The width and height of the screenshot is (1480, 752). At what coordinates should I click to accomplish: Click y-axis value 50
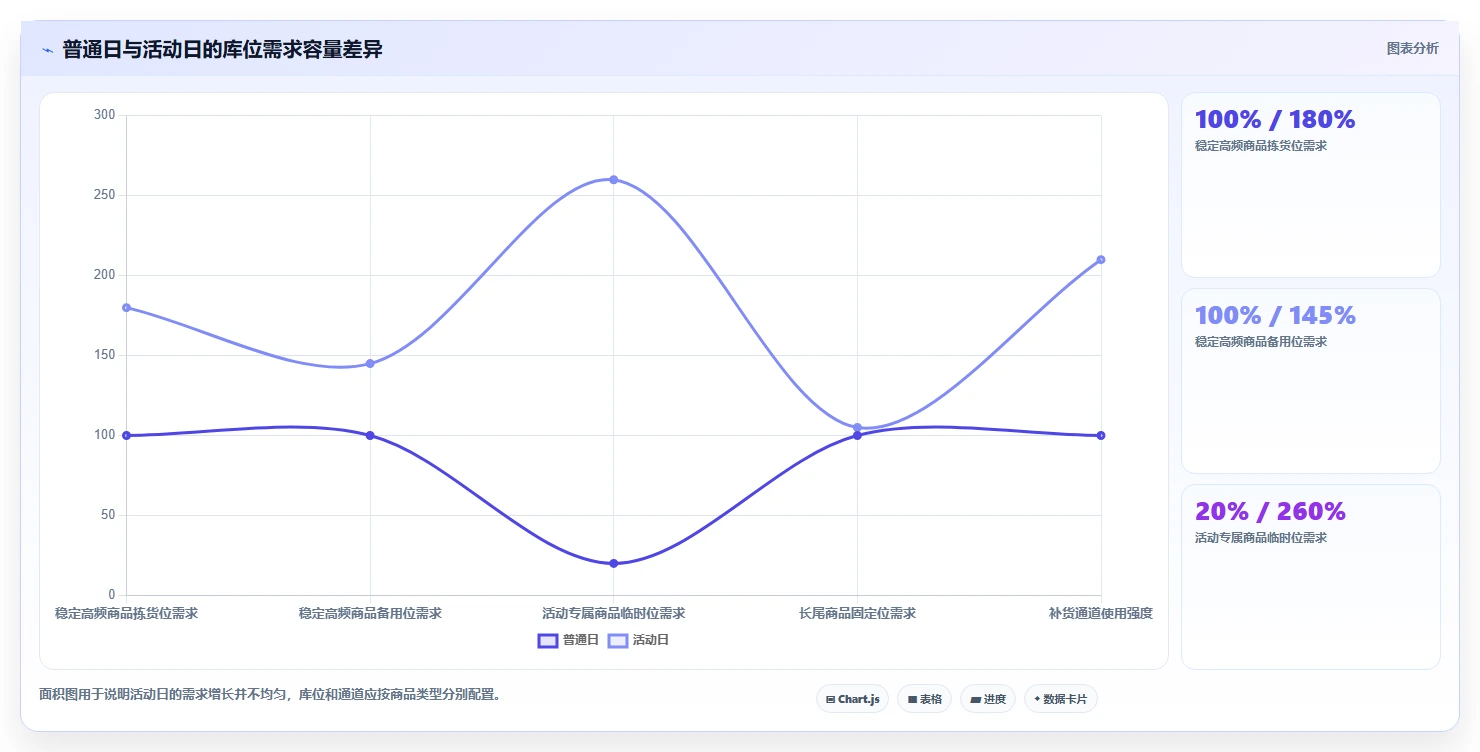108,515
